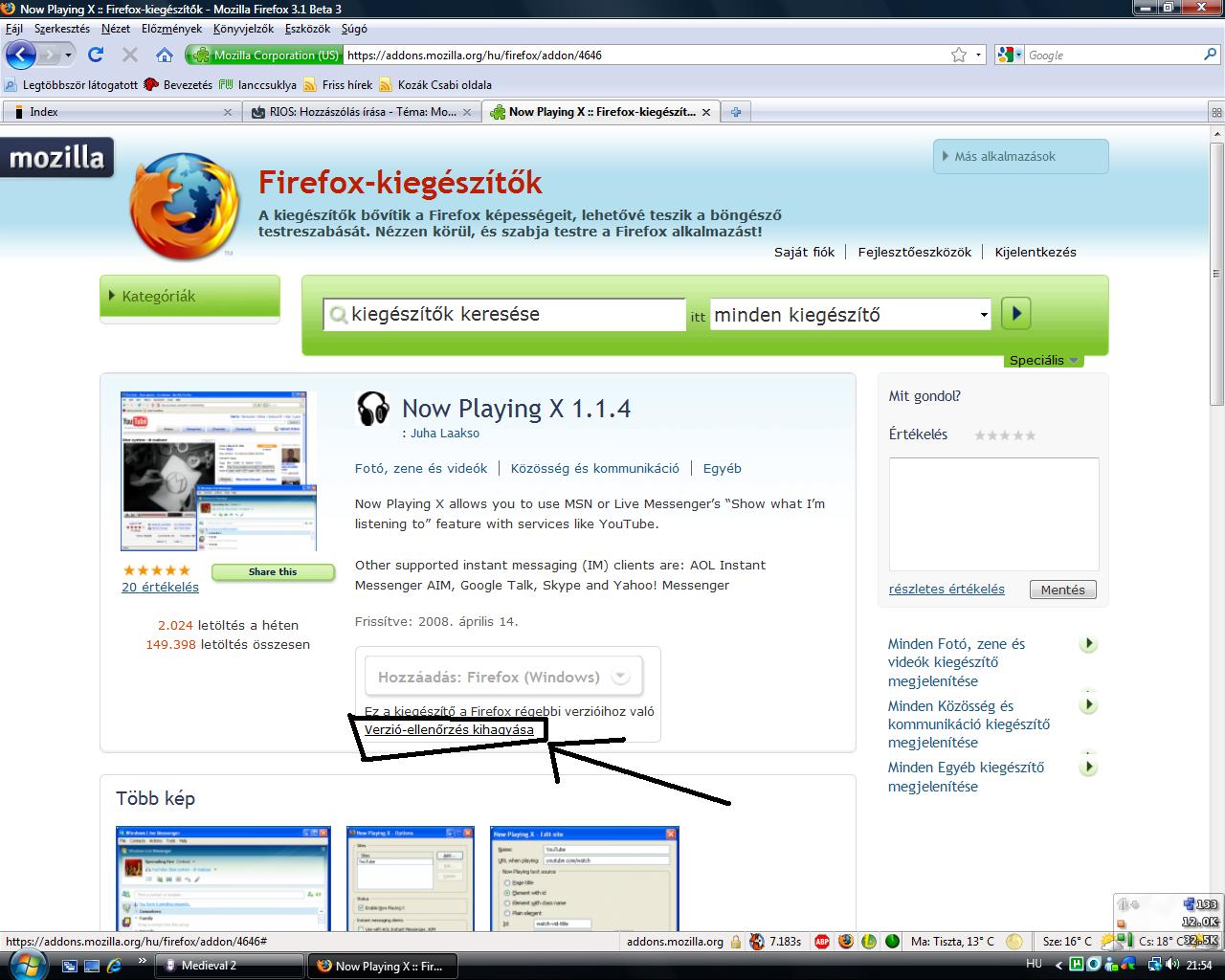
Task: Close the RIOS tab
Action: point(467,112)
